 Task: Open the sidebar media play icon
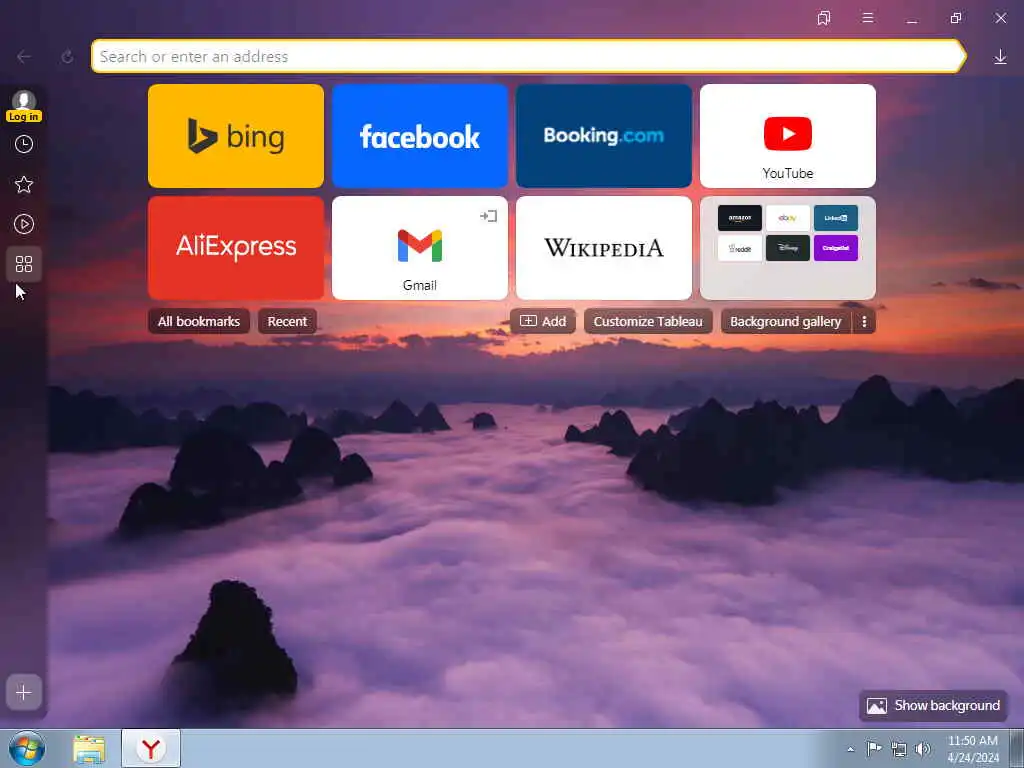tap(24, 225)
